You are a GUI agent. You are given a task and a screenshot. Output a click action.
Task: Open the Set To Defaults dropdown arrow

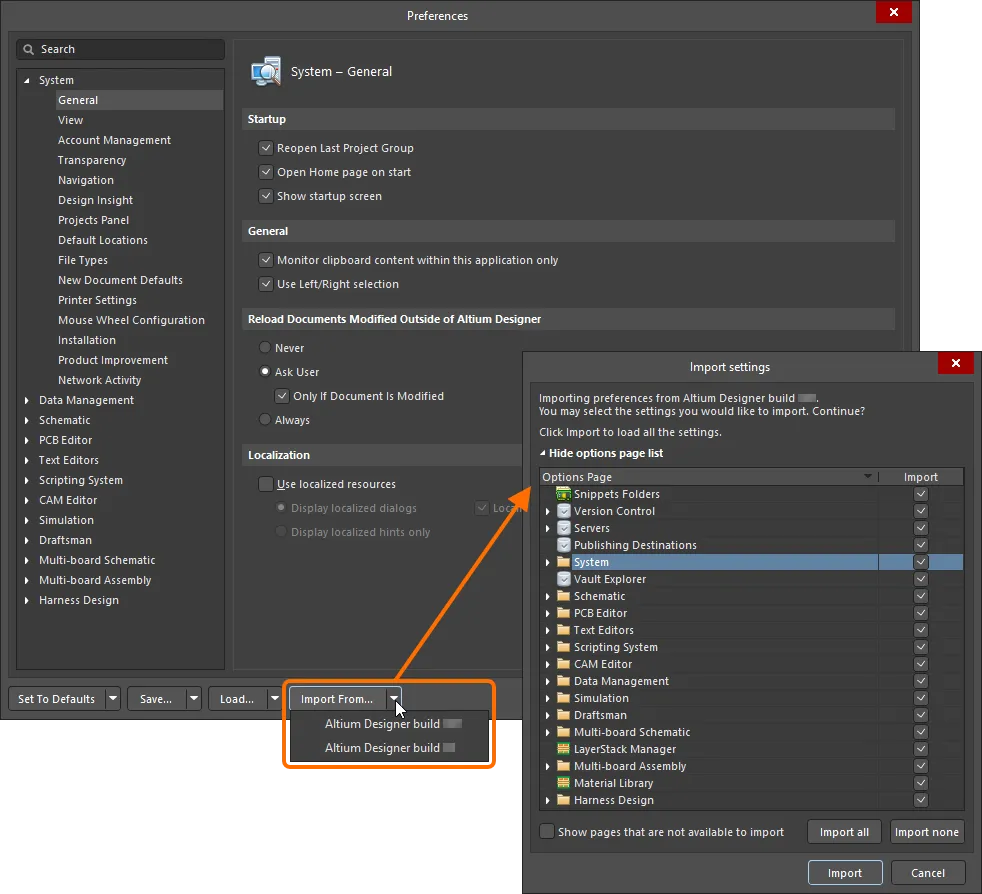click(x=113, y=698)
